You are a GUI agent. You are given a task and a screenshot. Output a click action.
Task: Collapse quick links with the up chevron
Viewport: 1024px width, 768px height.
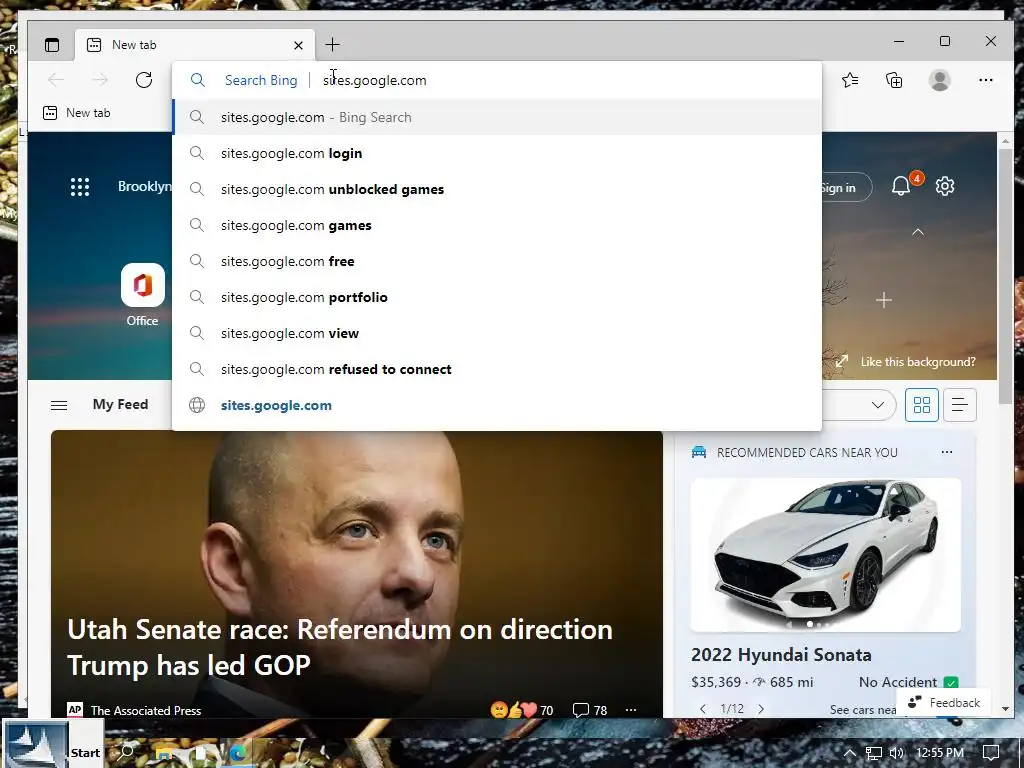point(918,232)
